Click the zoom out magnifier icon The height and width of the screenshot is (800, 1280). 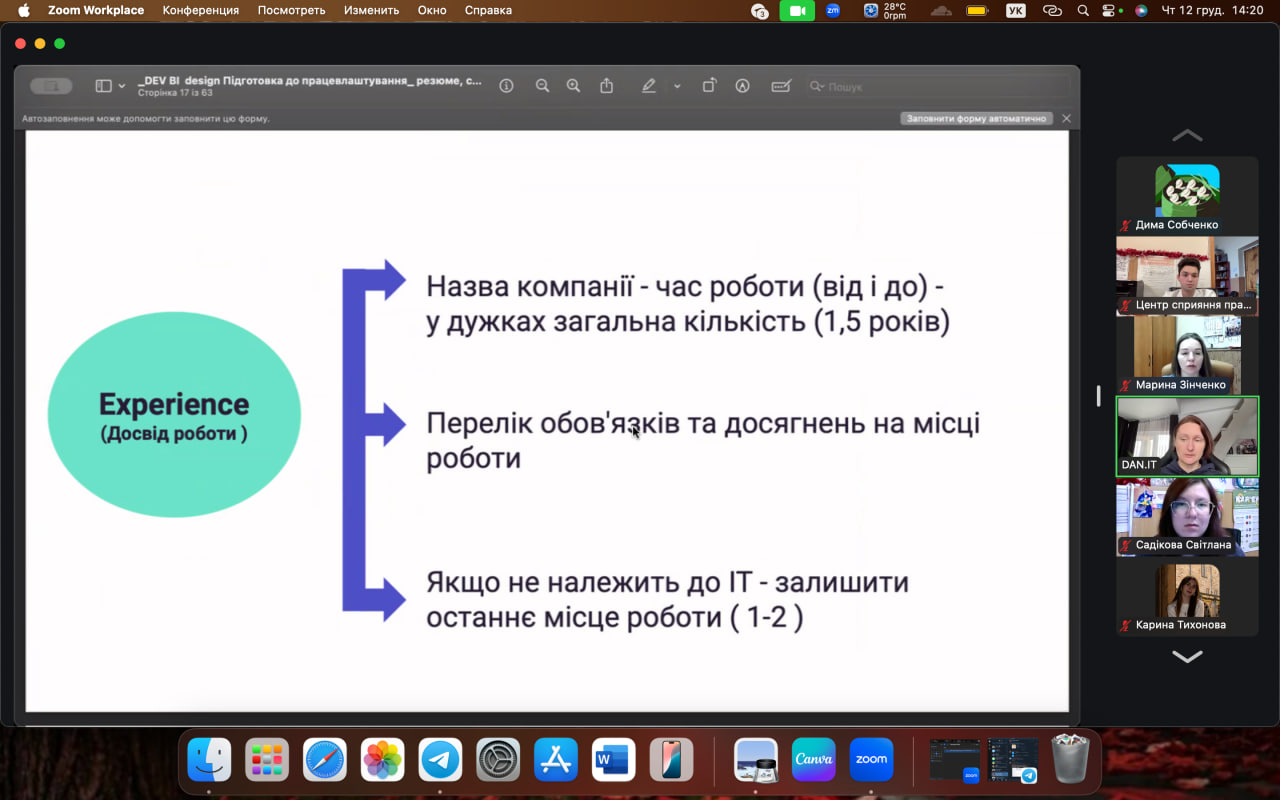click(542, 86)
